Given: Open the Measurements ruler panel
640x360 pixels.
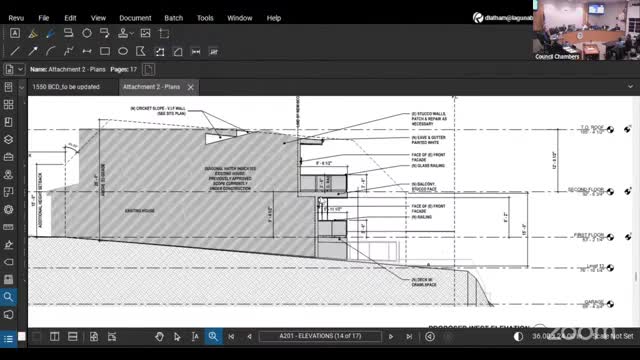Looking at the screenshot, I should [x=9, y=227].
